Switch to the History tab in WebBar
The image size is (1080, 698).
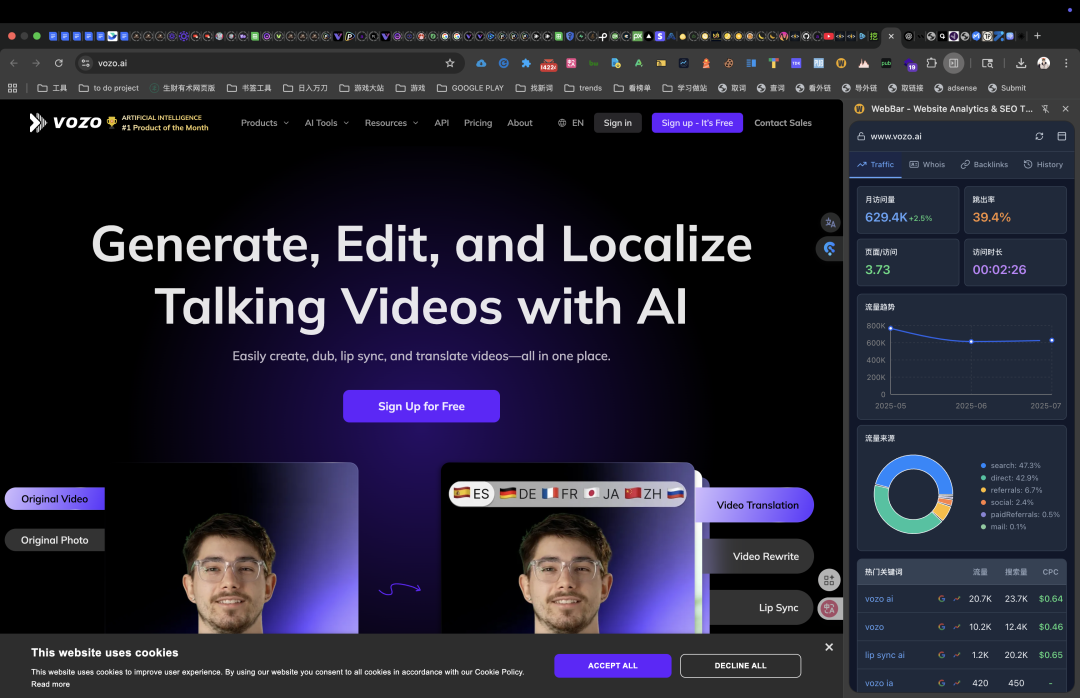(1043, 165)
